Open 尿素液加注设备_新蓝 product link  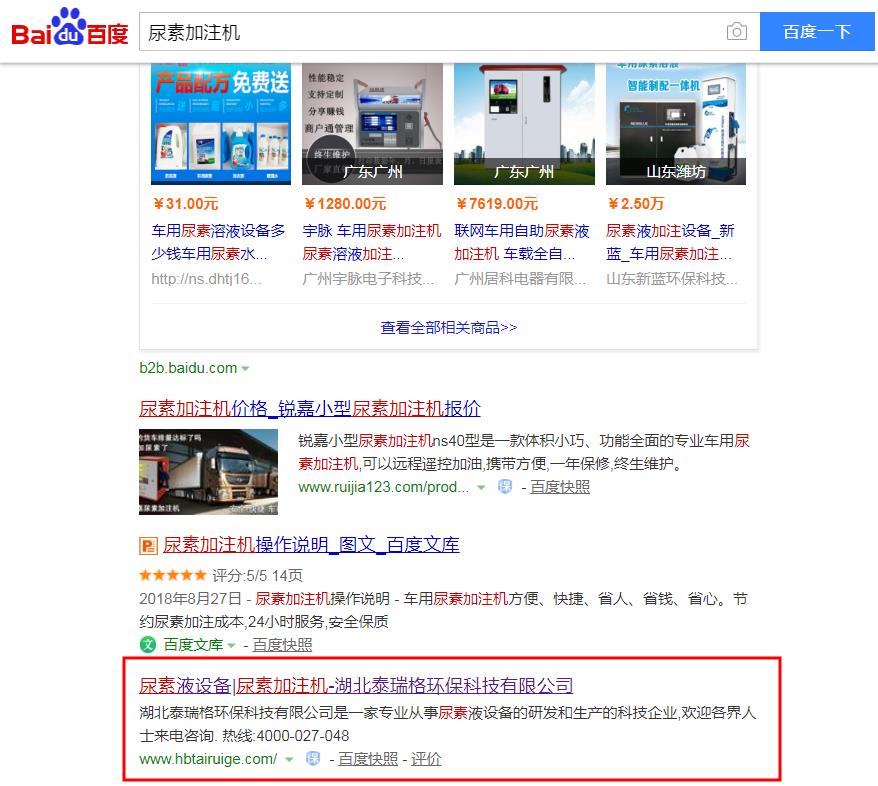pos(670,242)
